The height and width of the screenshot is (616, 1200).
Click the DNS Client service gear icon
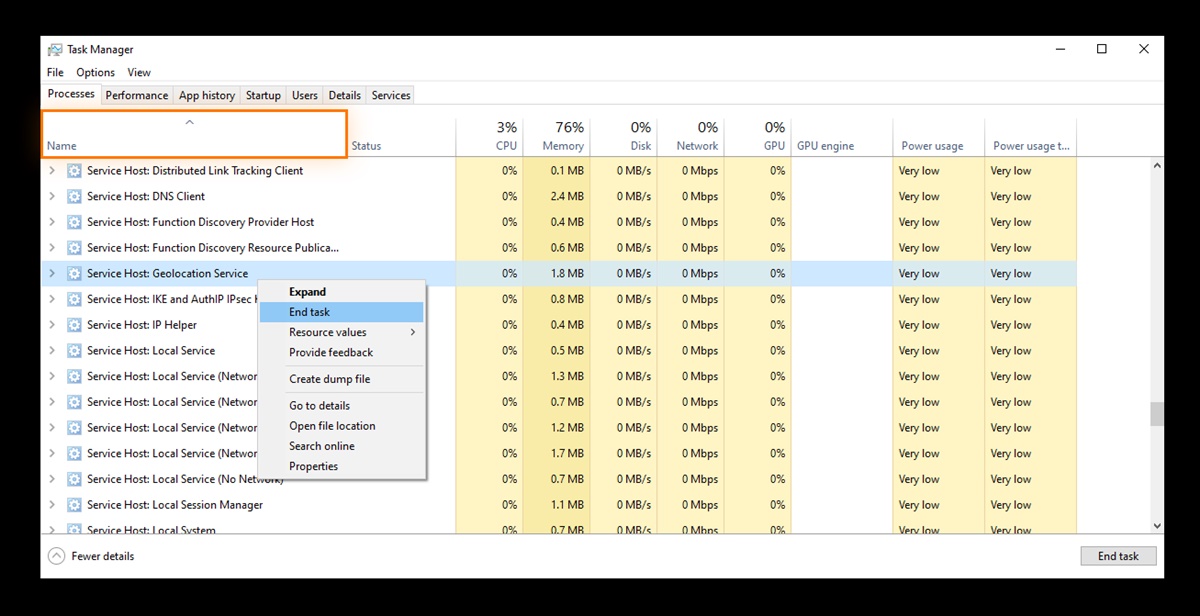pyautogui.click(x=73, y=196)
